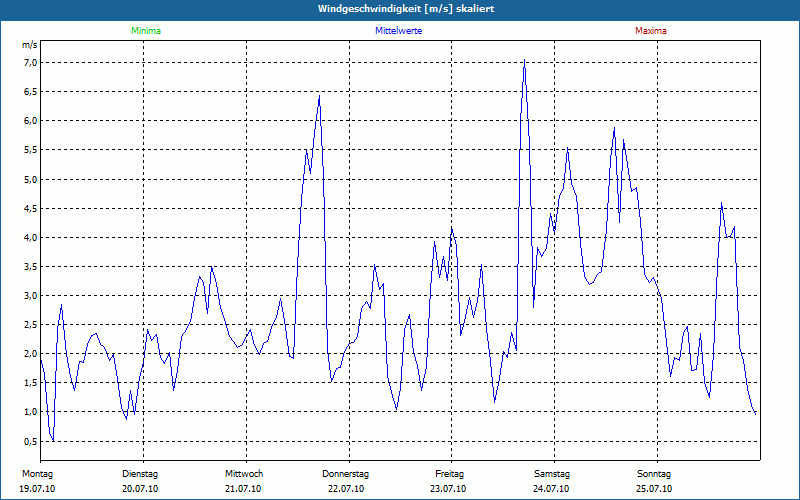
Task: Click the date 23.07.10
Action: click(x=448, y=489)
